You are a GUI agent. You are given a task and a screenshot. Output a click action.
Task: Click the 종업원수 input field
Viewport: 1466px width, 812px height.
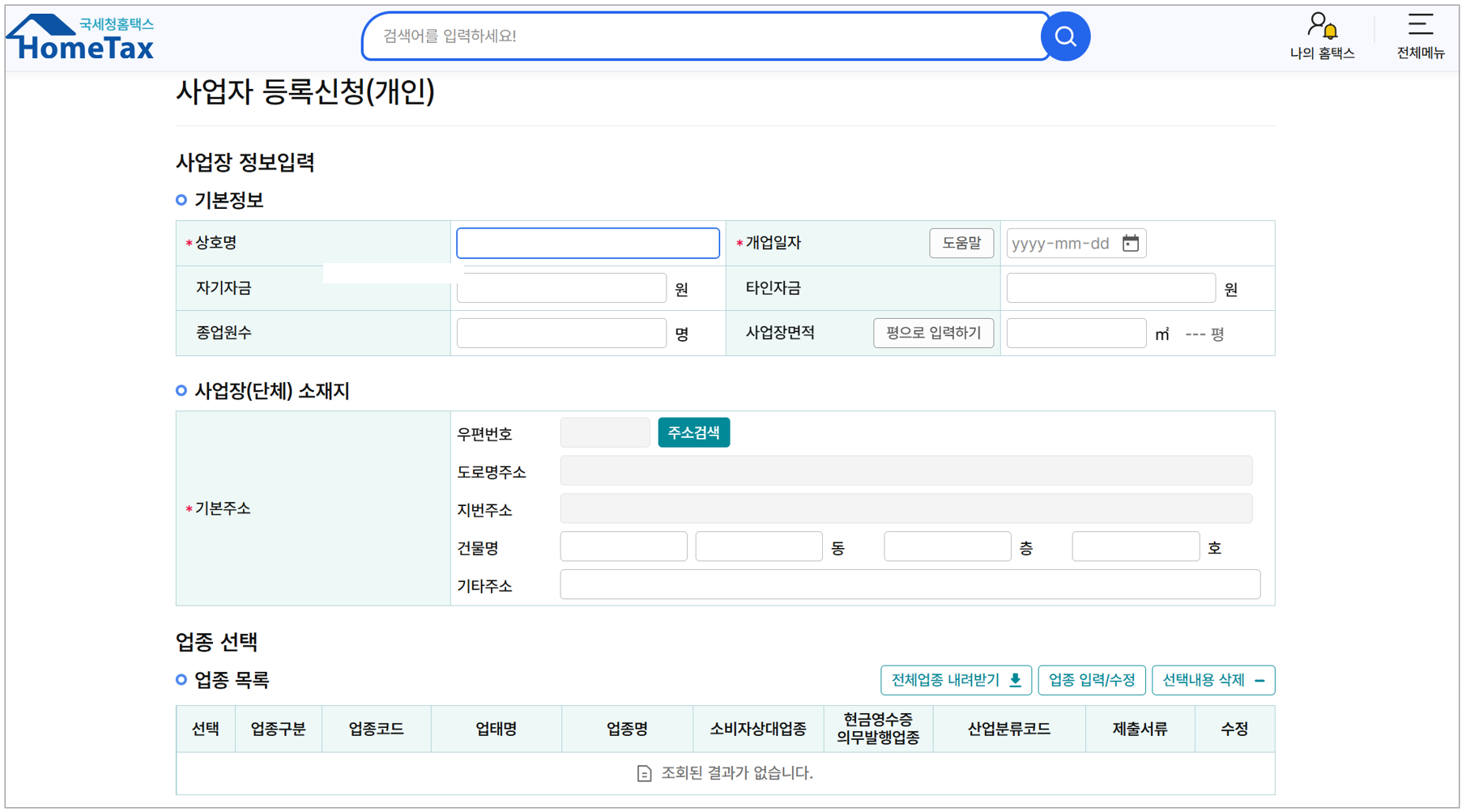560,333
